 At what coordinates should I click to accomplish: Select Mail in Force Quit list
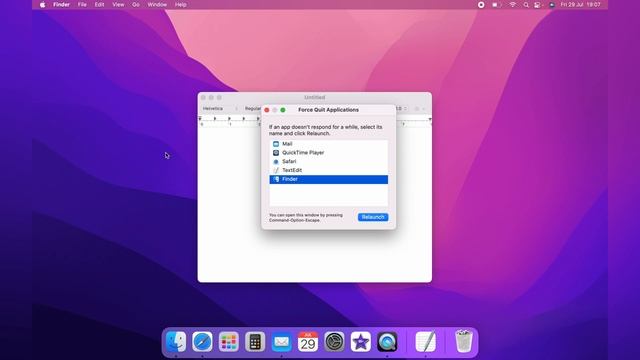pos(329,144)
